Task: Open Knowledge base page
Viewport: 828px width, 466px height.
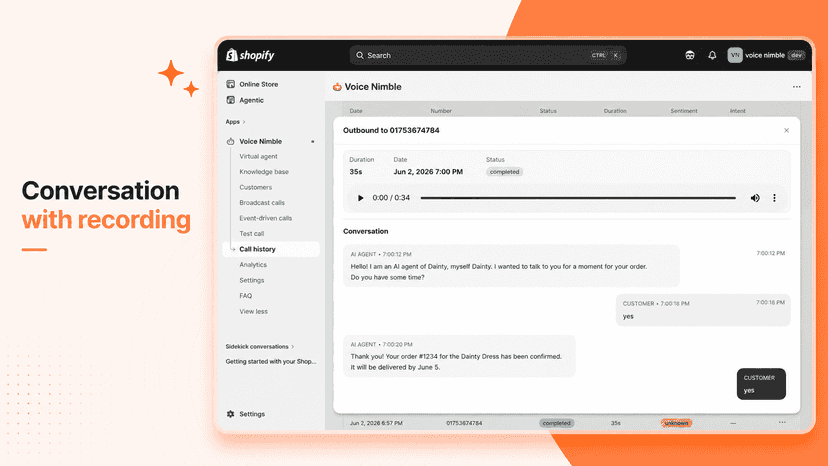Action: 264,172
